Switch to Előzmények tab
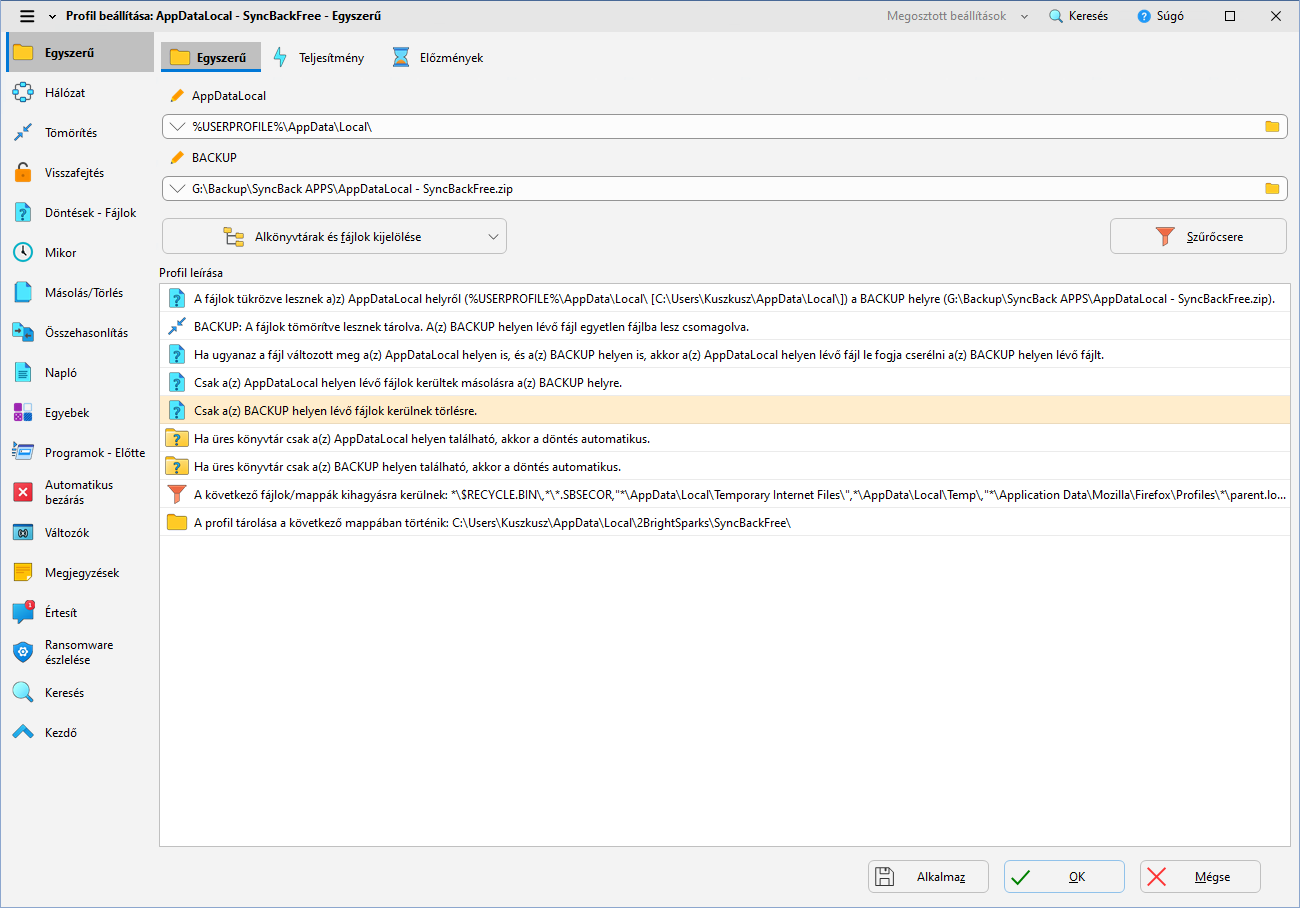 coord(438,58)
